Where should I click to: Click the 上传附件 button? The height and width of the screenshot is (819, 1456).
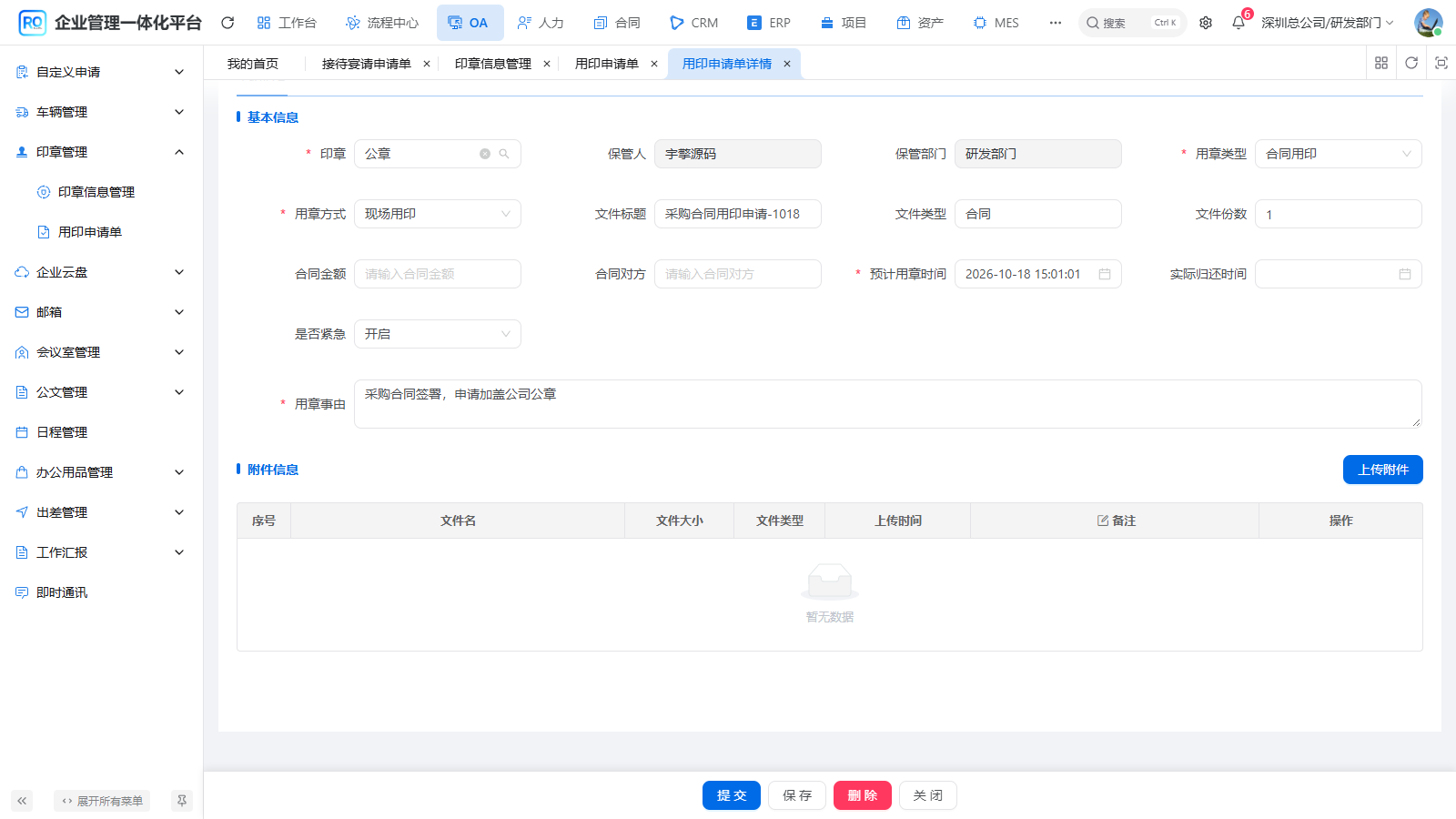point(1383,470)
